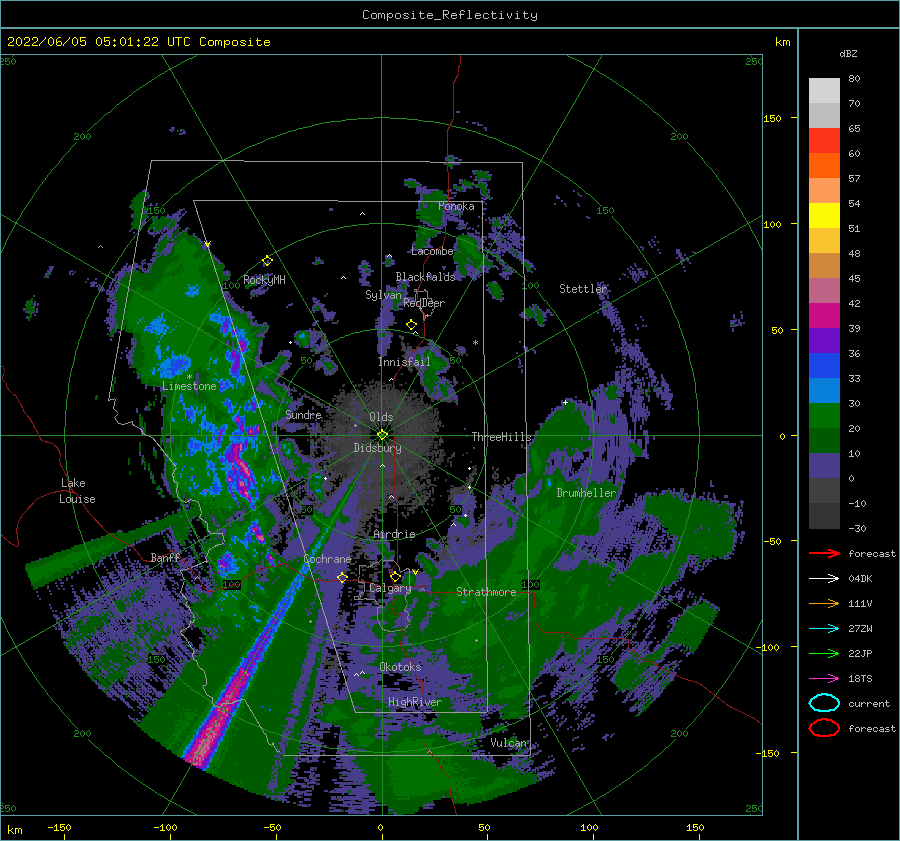Click the white 04DK arrow icon
The width and height of the screenshot is (900, 841).
824,578
